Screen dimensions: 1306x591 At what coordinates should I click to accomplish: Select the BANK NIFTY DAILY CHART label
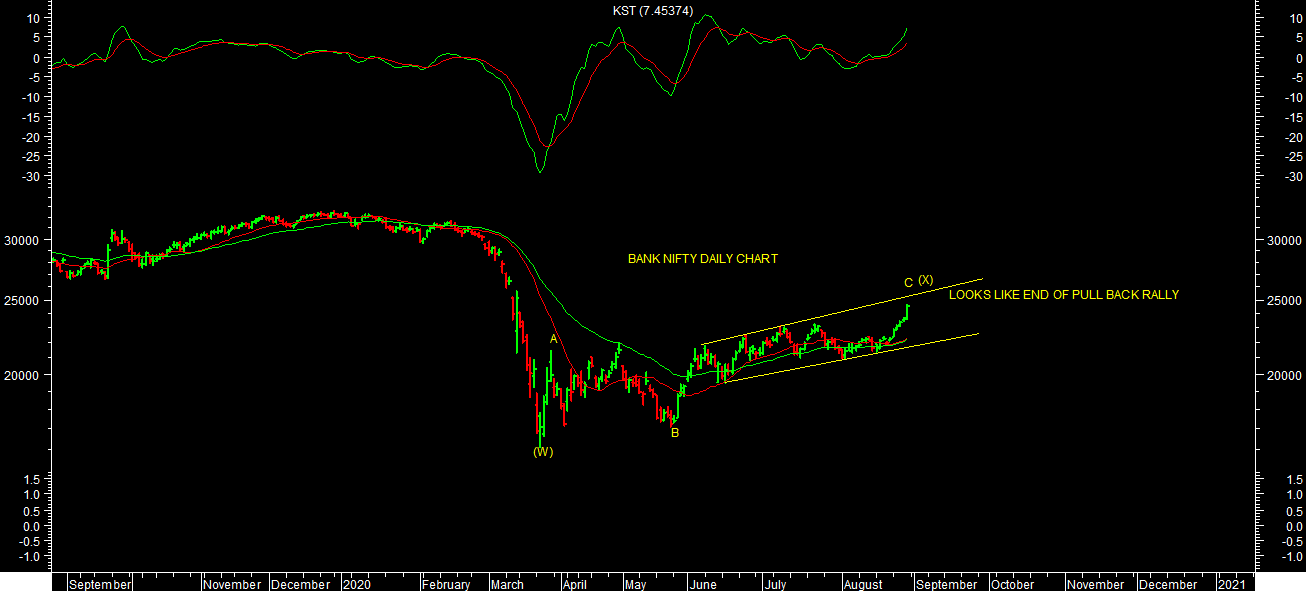[702, 259]
